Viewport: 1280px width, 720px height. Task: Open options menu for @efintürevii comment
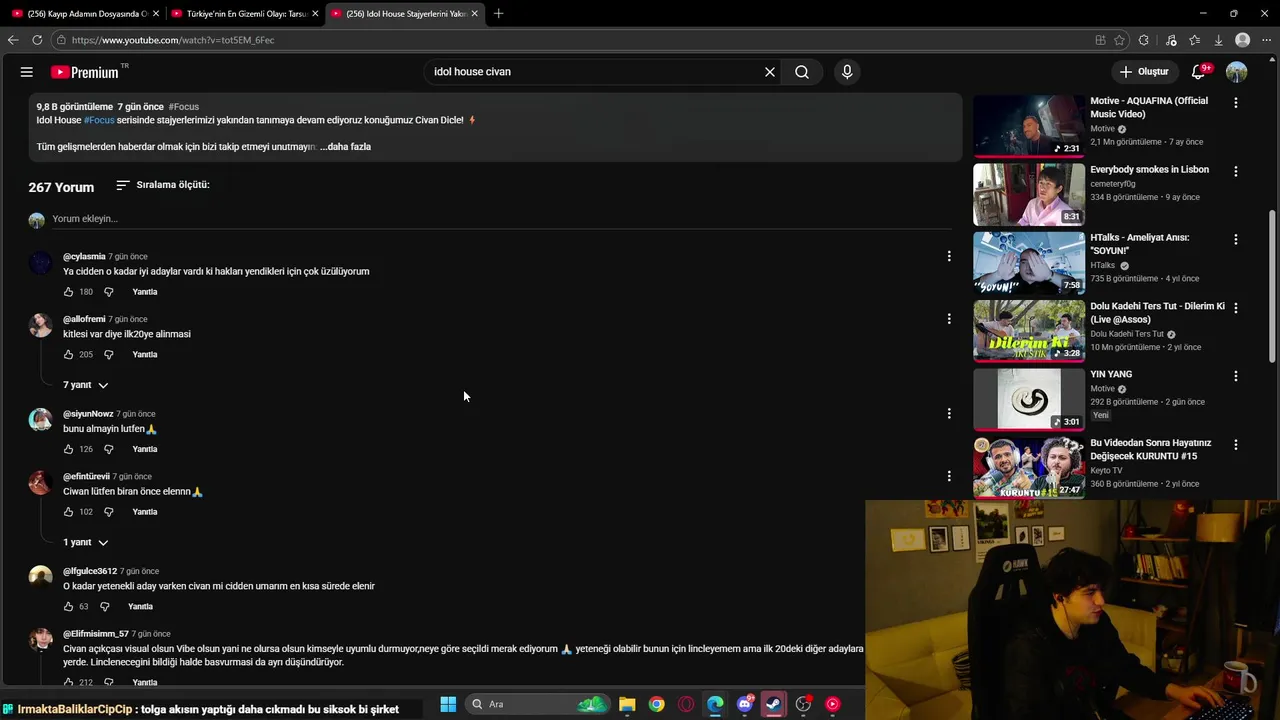tap(949, 476)
